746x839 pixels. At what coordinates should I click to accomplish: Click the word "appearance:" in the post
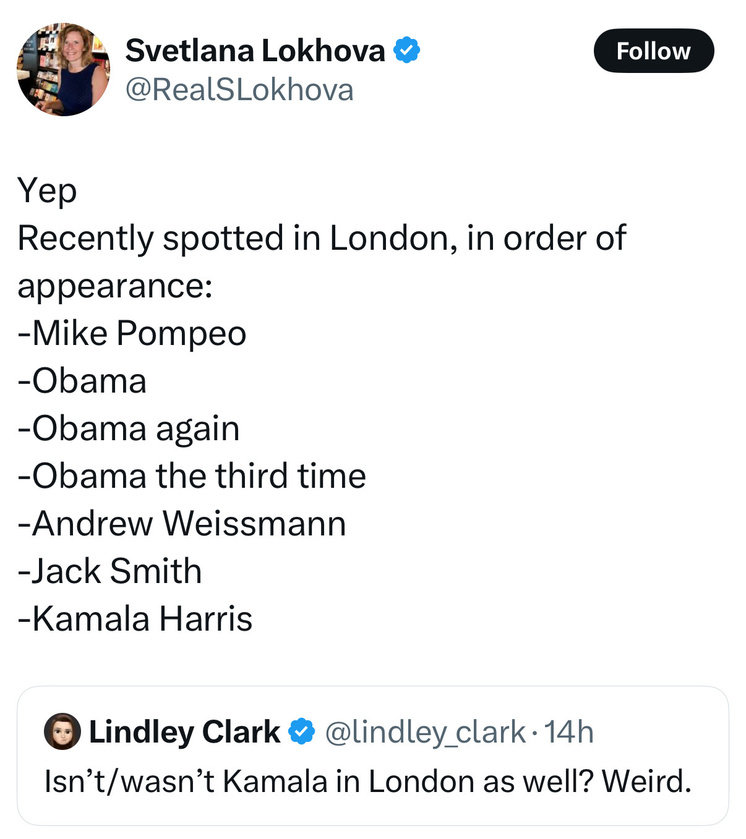tap(115, 286)
